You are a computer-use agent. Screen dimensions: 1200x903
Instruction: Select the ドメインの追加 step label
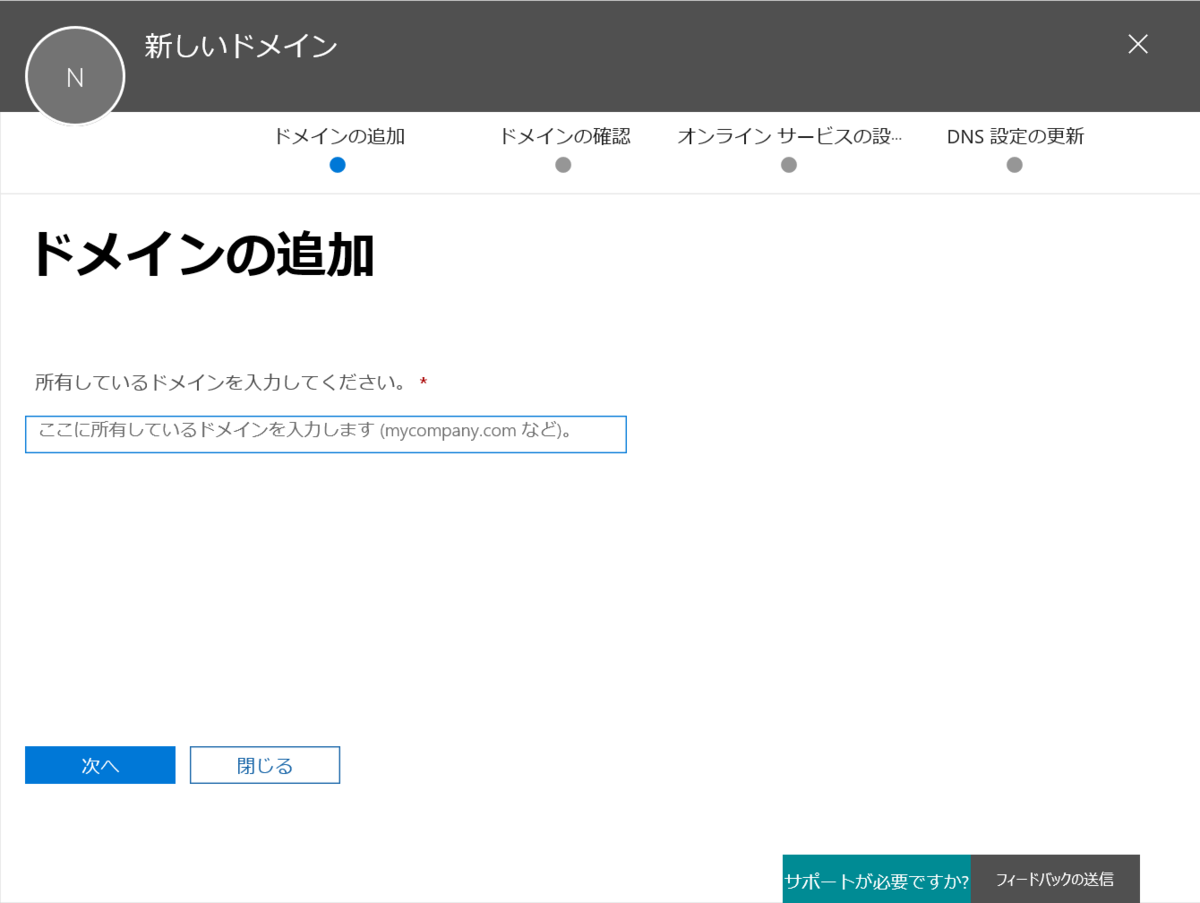click(x=337, y=136)
